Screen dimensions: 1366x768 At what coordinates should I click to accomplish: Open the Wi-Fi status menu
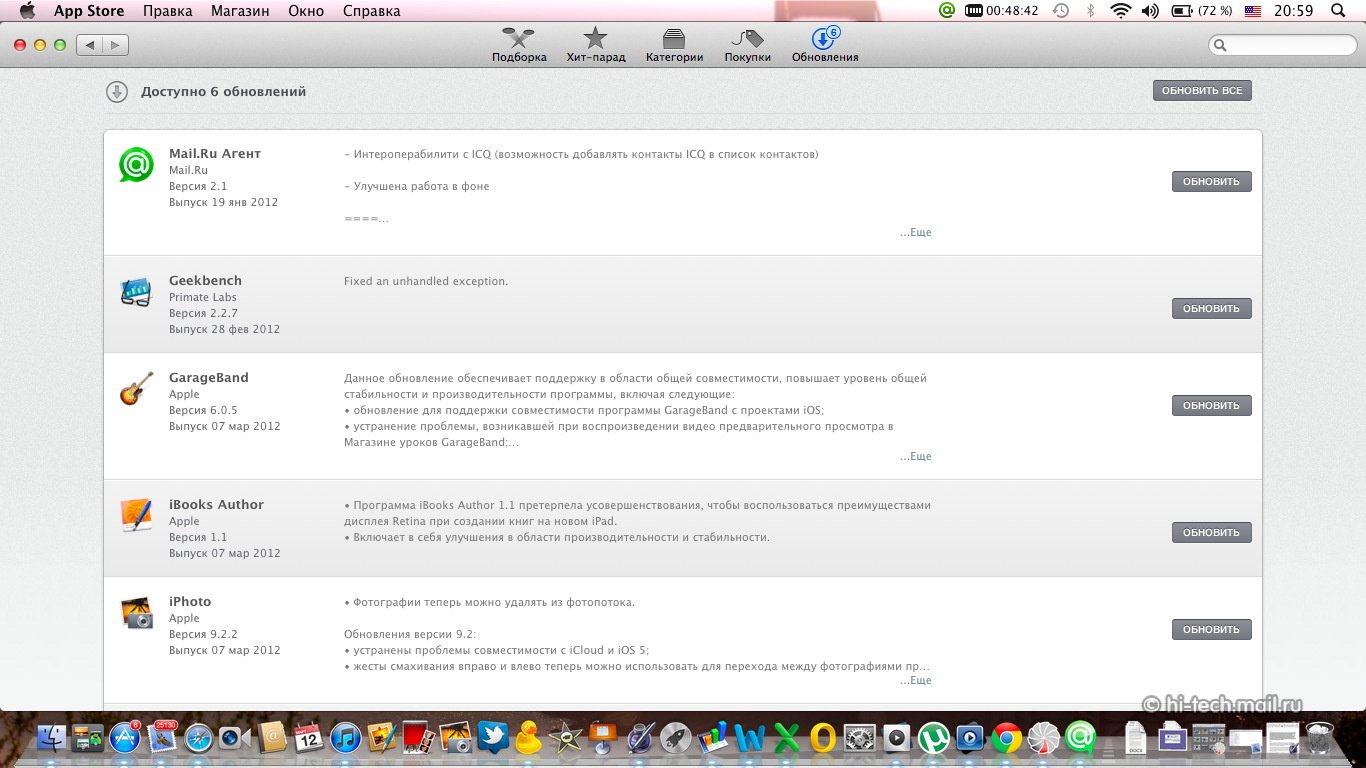1121,11
